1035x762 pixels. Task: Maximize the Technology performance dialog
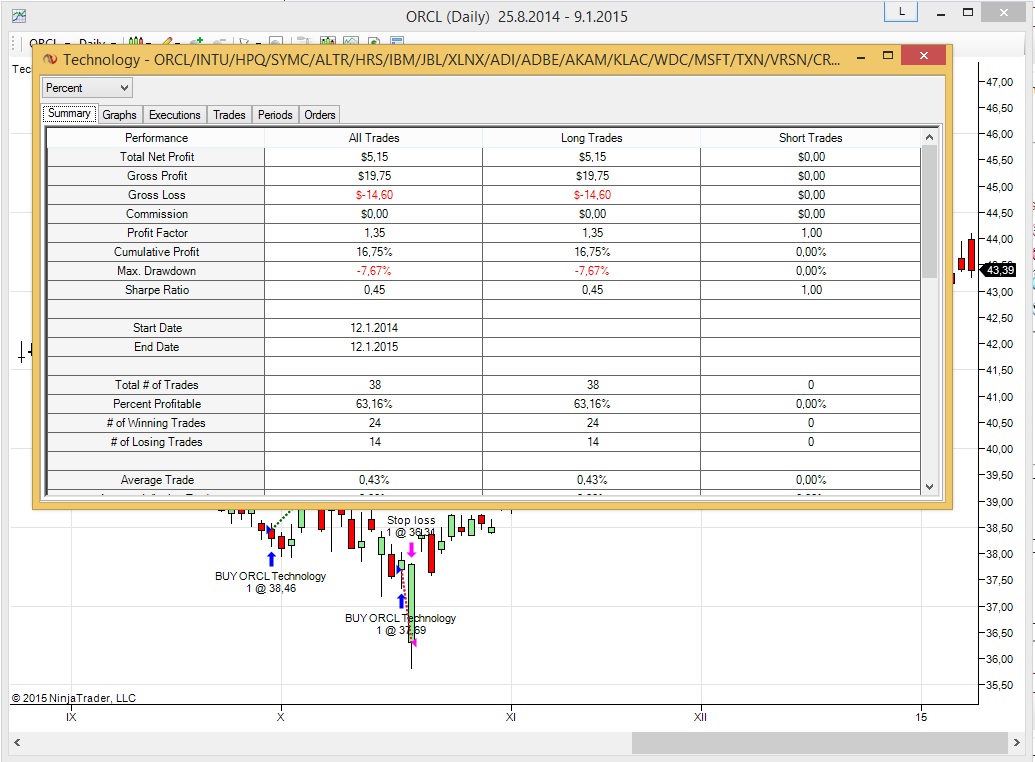(888, 55)
